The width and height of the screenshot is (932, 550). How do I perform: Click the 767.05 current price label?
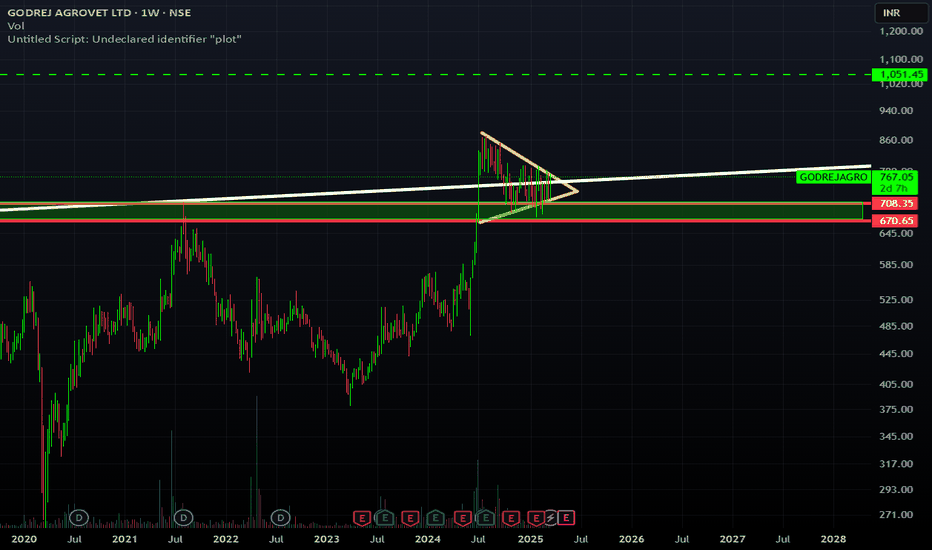click(x=896, y=177)
